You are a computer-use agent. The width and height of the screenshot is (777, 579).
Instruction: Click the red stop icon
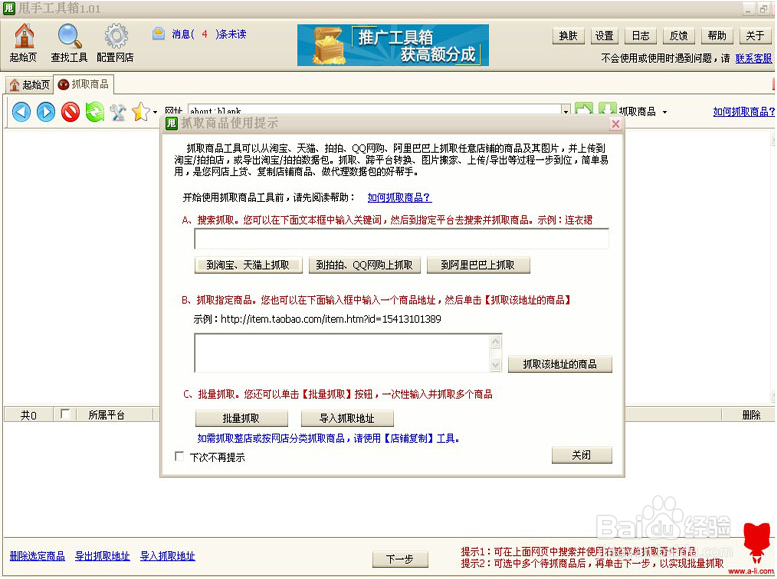pyautogui.click(x=70, y=112)
